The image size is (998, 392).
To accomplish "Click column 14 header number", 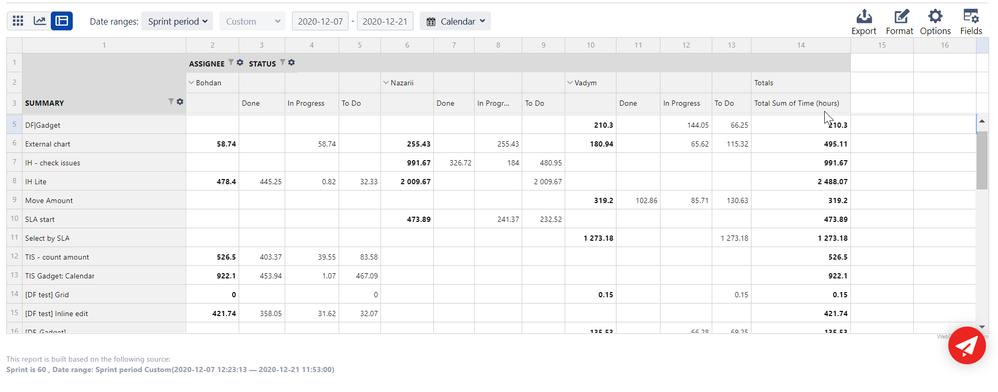I will coord(801,45).
